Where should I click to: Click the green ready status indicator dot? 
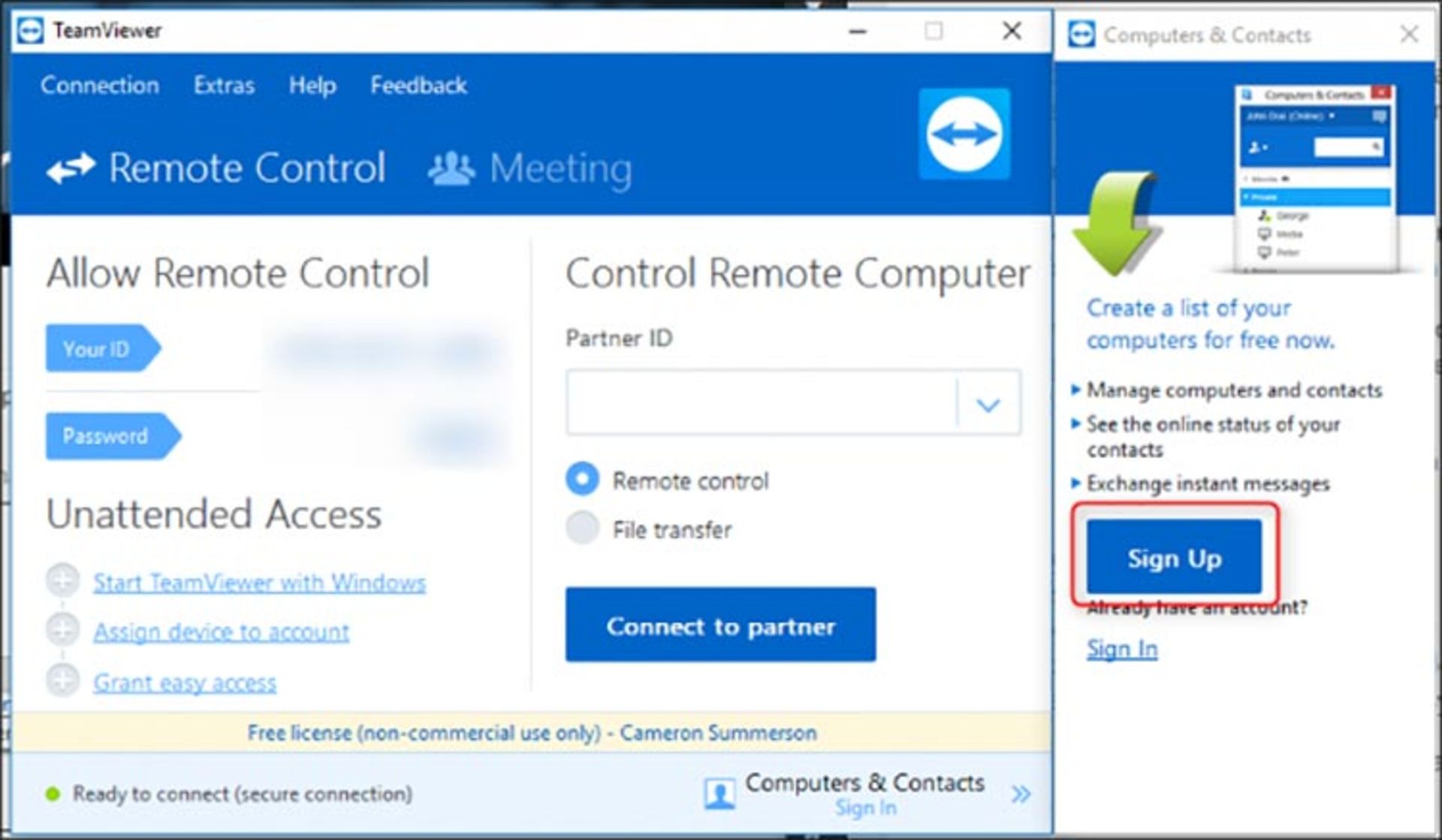[x=53, y=793]
